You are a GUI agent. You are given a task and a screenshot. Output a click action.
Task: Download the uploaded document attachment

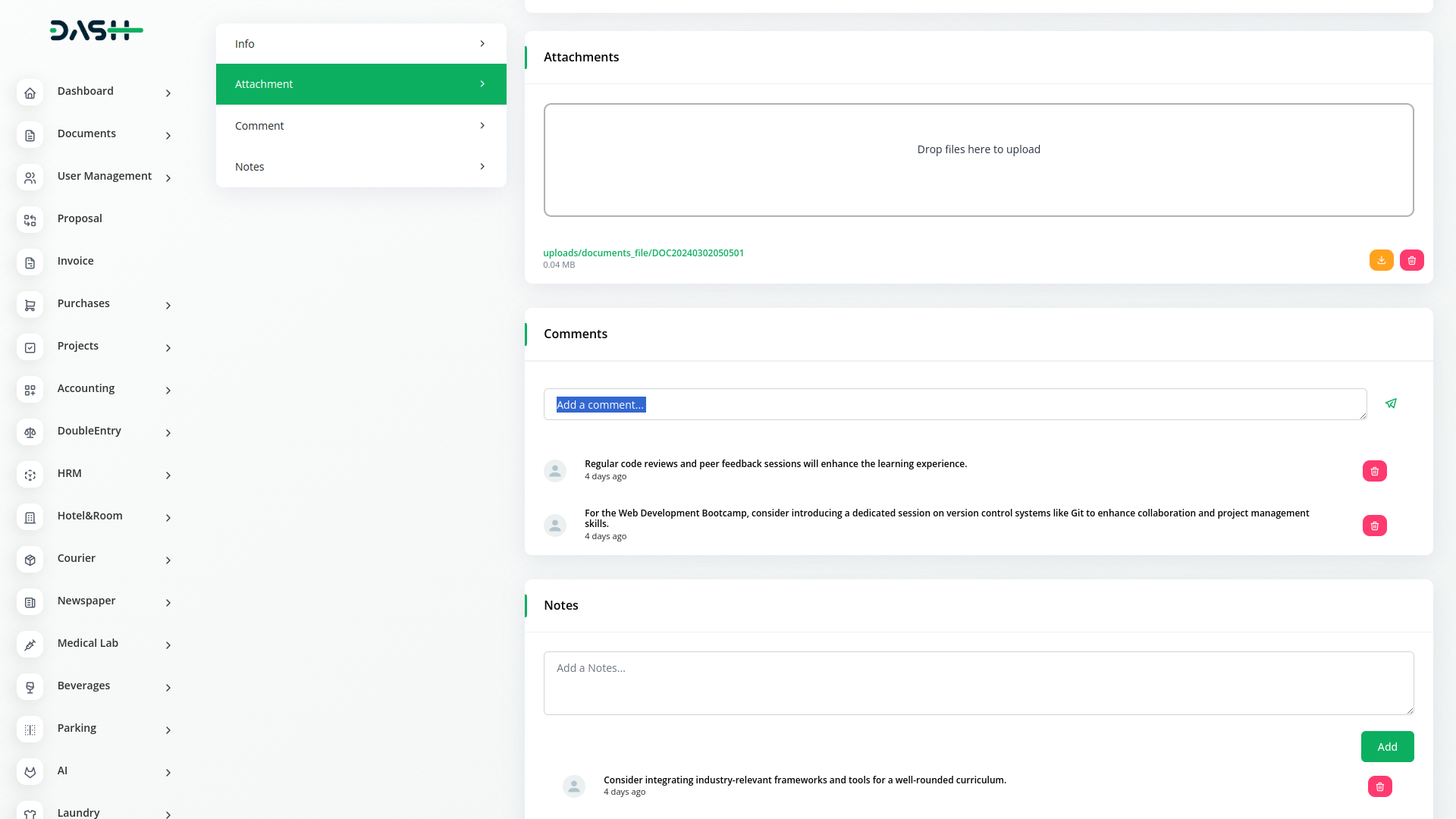point(1381,260)
